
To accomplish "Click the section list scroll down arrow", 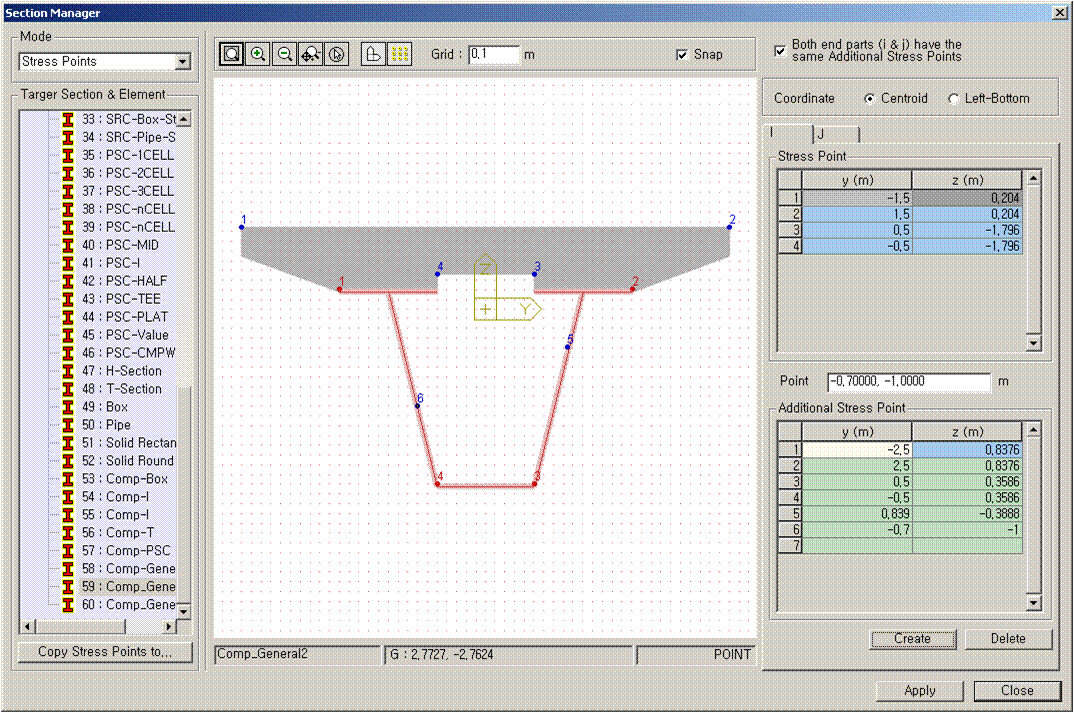I will [183, 611].
